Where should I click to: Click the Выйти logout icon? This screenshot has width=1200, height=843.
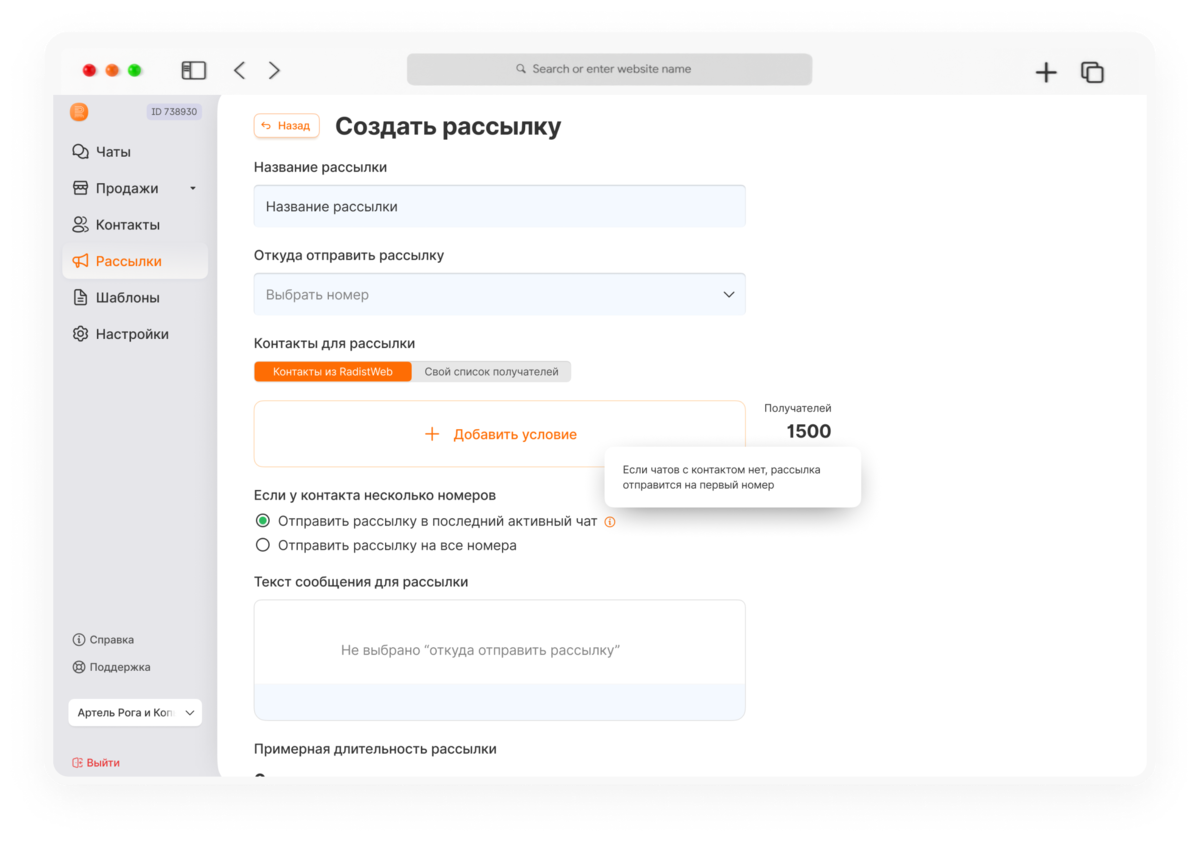(77, 763)
